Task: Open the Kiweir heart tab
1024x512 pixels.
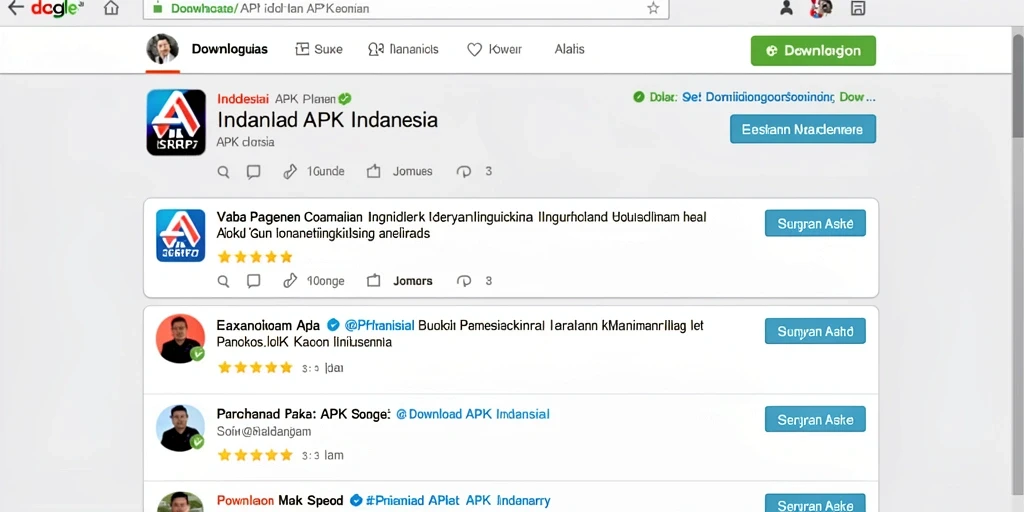Action: (494, 49)
